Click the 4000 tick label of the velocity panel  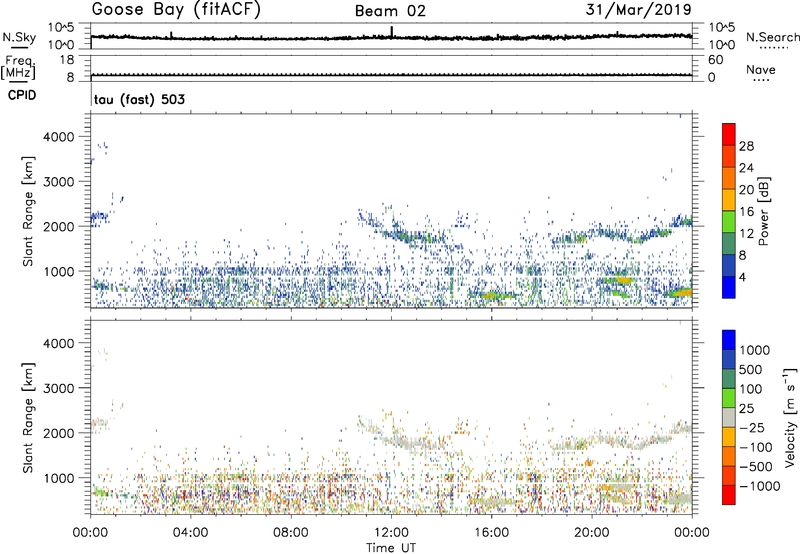[59, 343]
